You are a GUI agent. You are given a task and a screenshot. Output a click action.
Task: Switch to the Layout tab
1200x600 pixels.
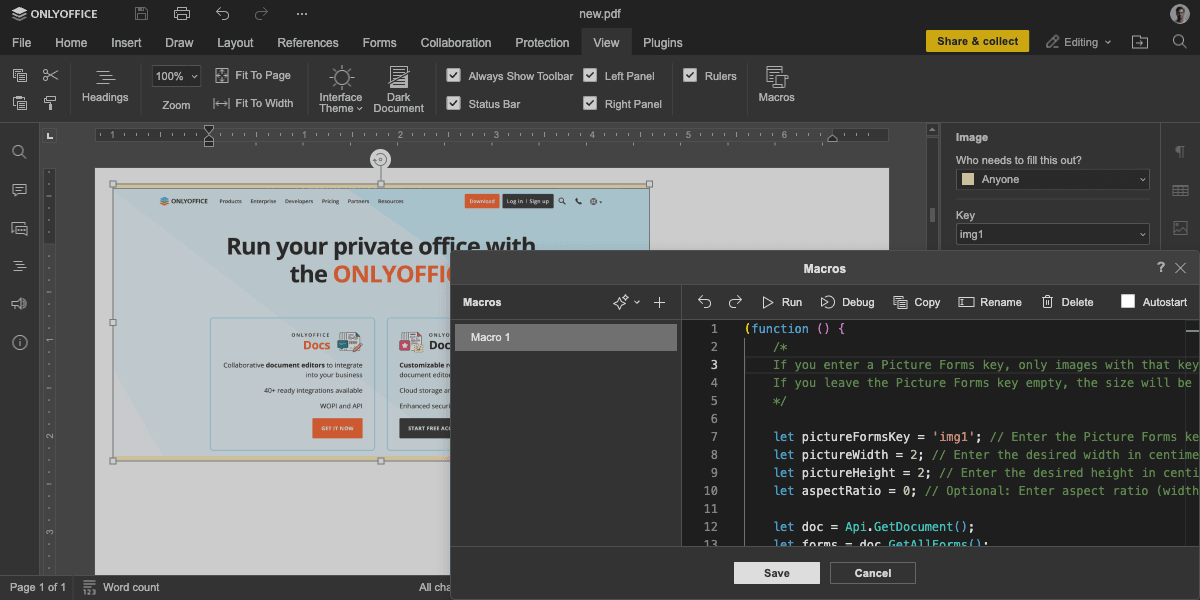235,42
